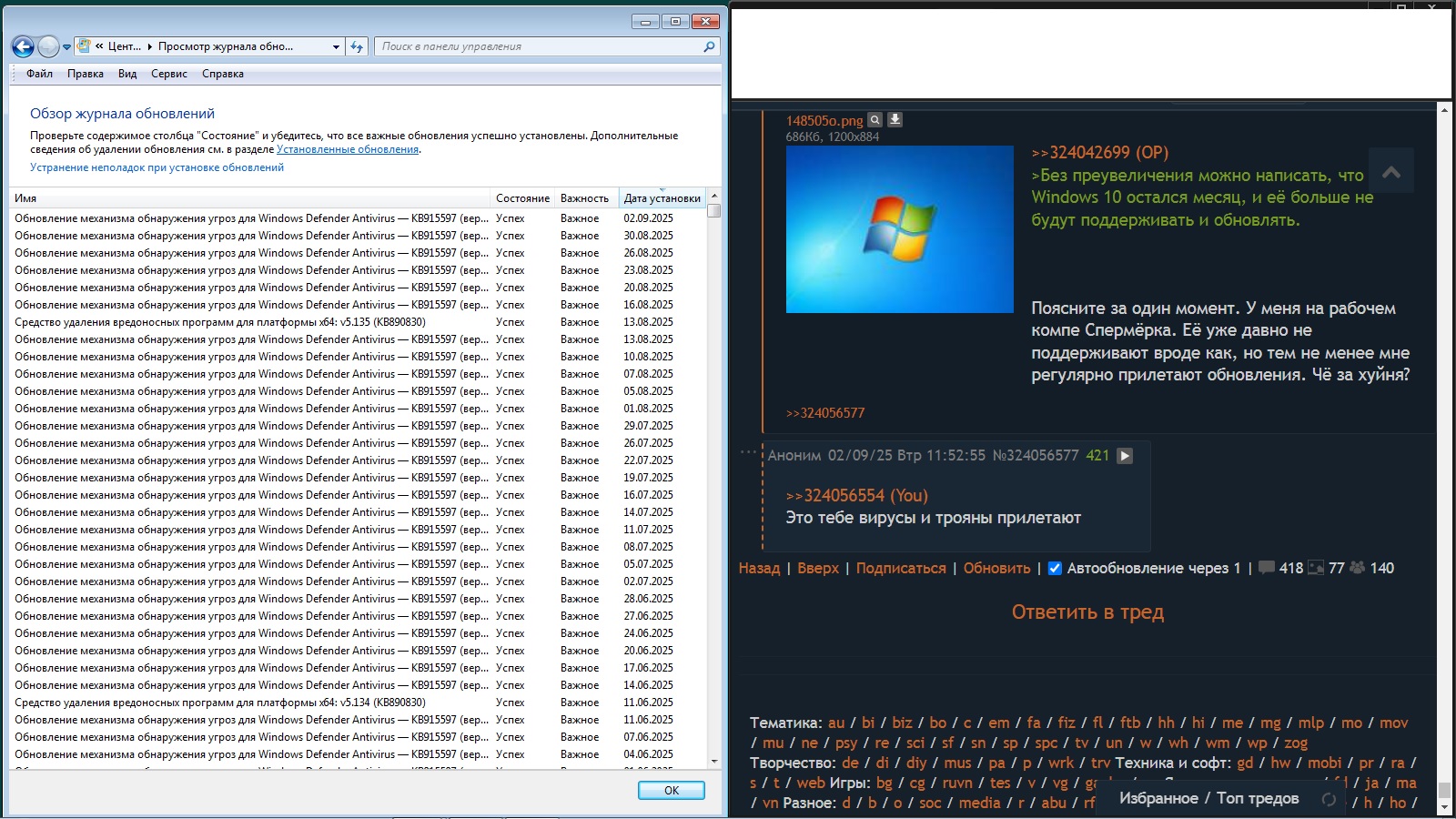Open Избранное in the bottom bar

tap(1158, 799)
